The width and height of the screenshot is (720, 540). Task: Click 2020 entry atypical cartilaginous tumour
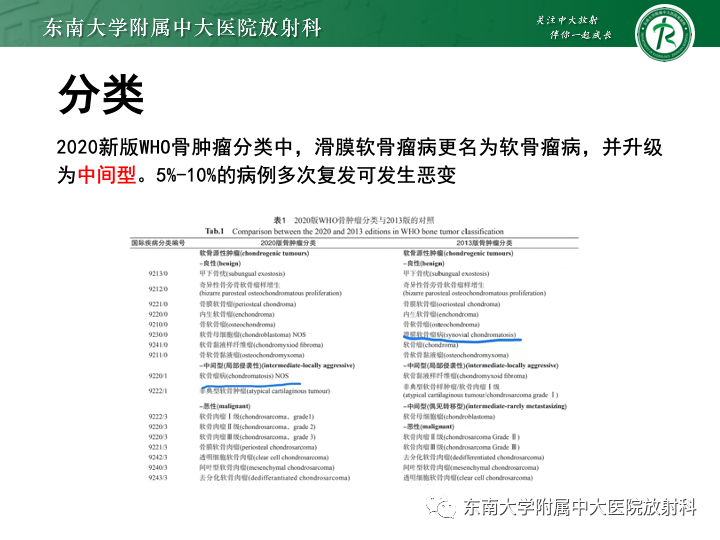(x=264, y=391)
